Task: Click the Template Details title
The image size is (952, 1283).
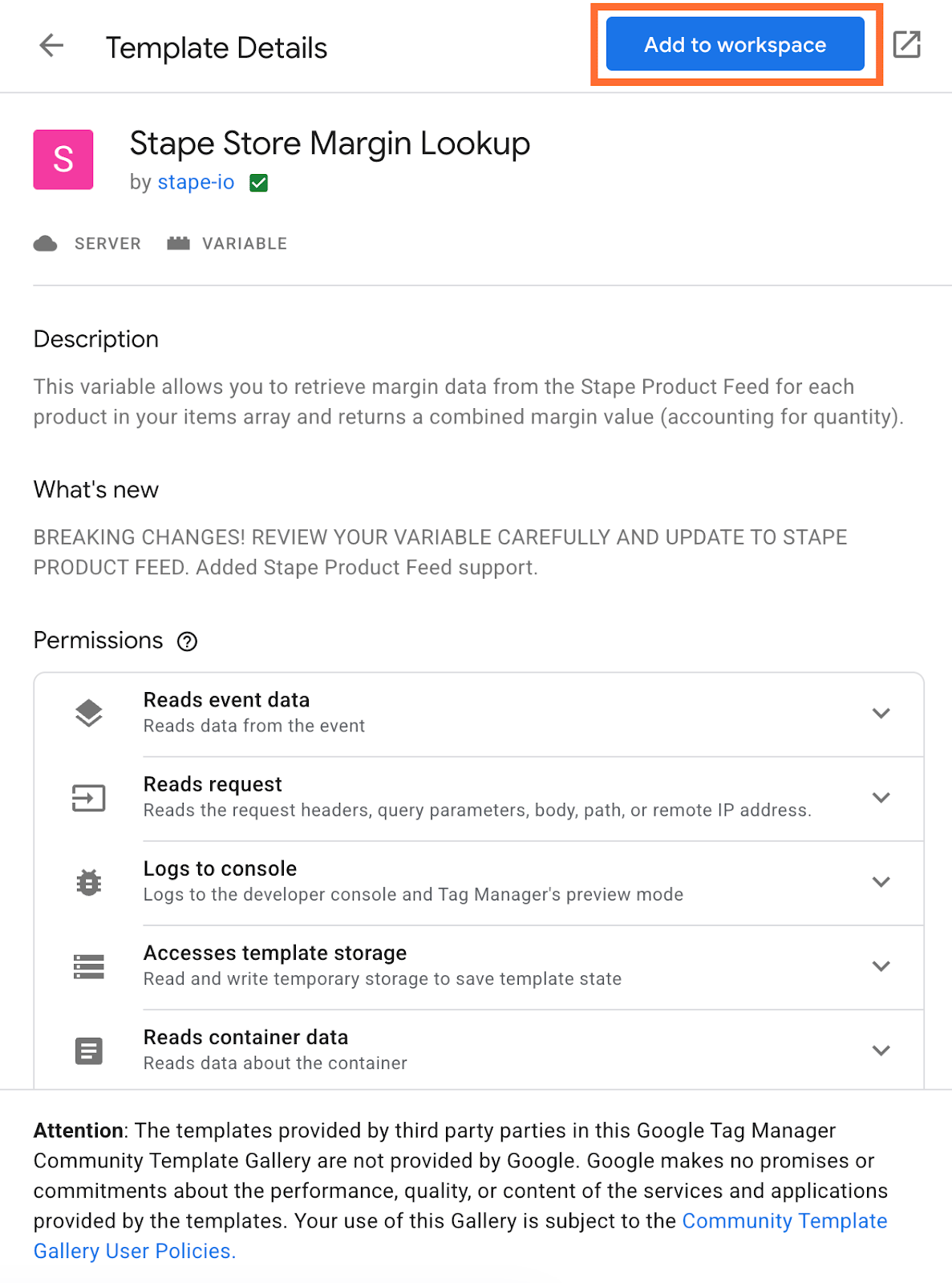Action: (217, 48)
